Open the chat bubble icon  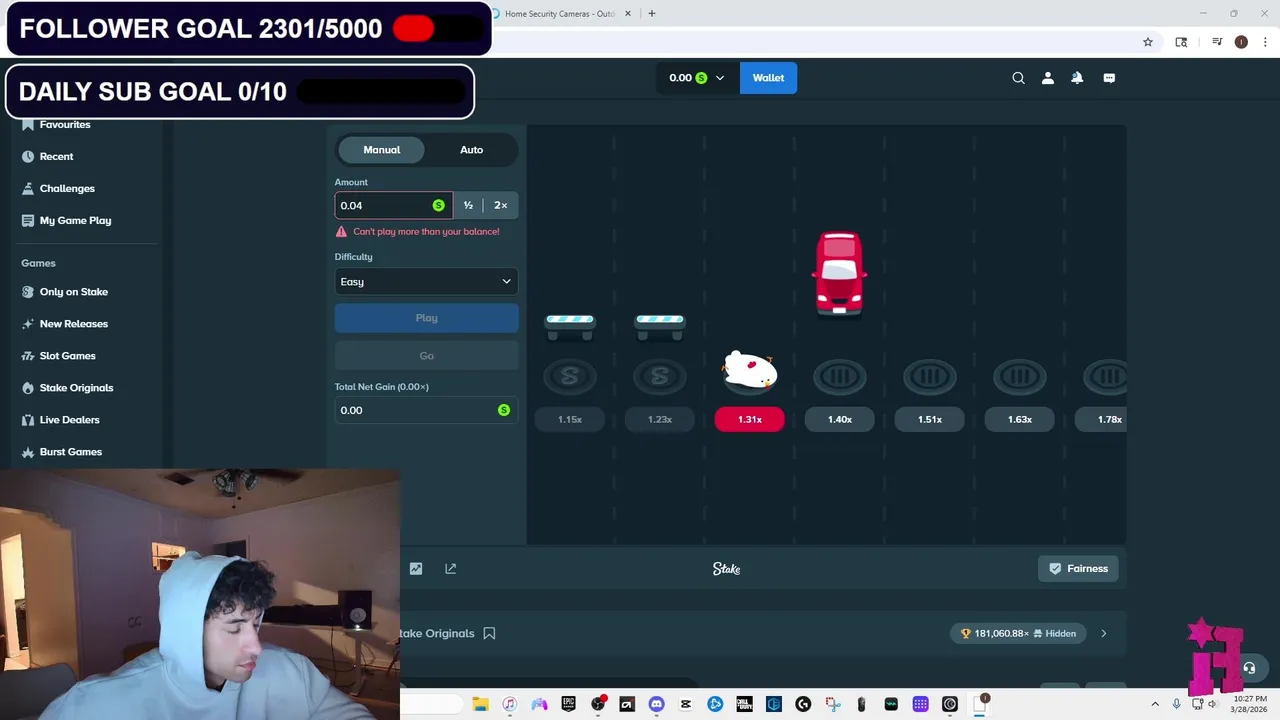click(1109, 78)
